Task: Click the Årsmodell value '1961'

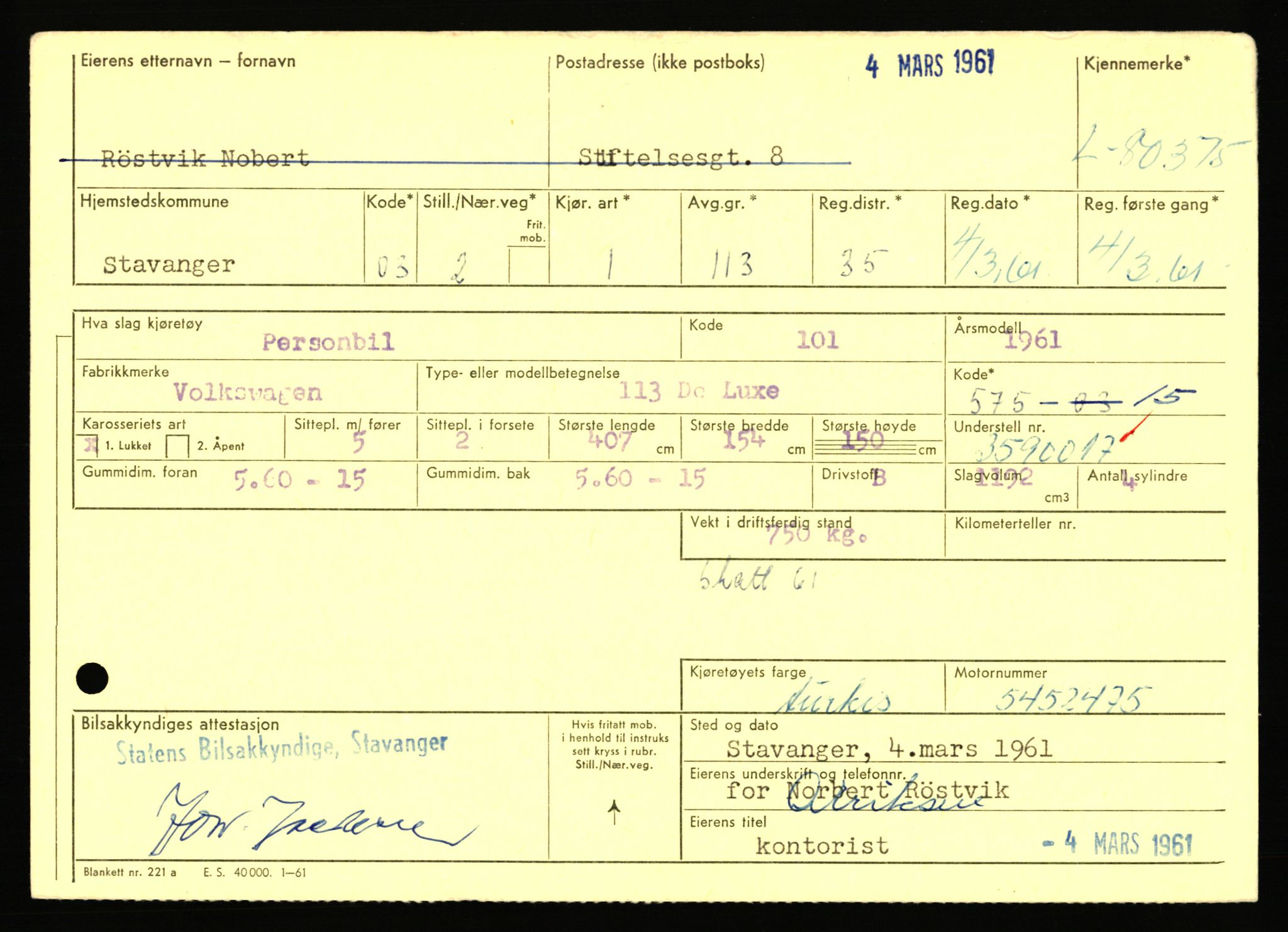Action: tap(1032, 340)
